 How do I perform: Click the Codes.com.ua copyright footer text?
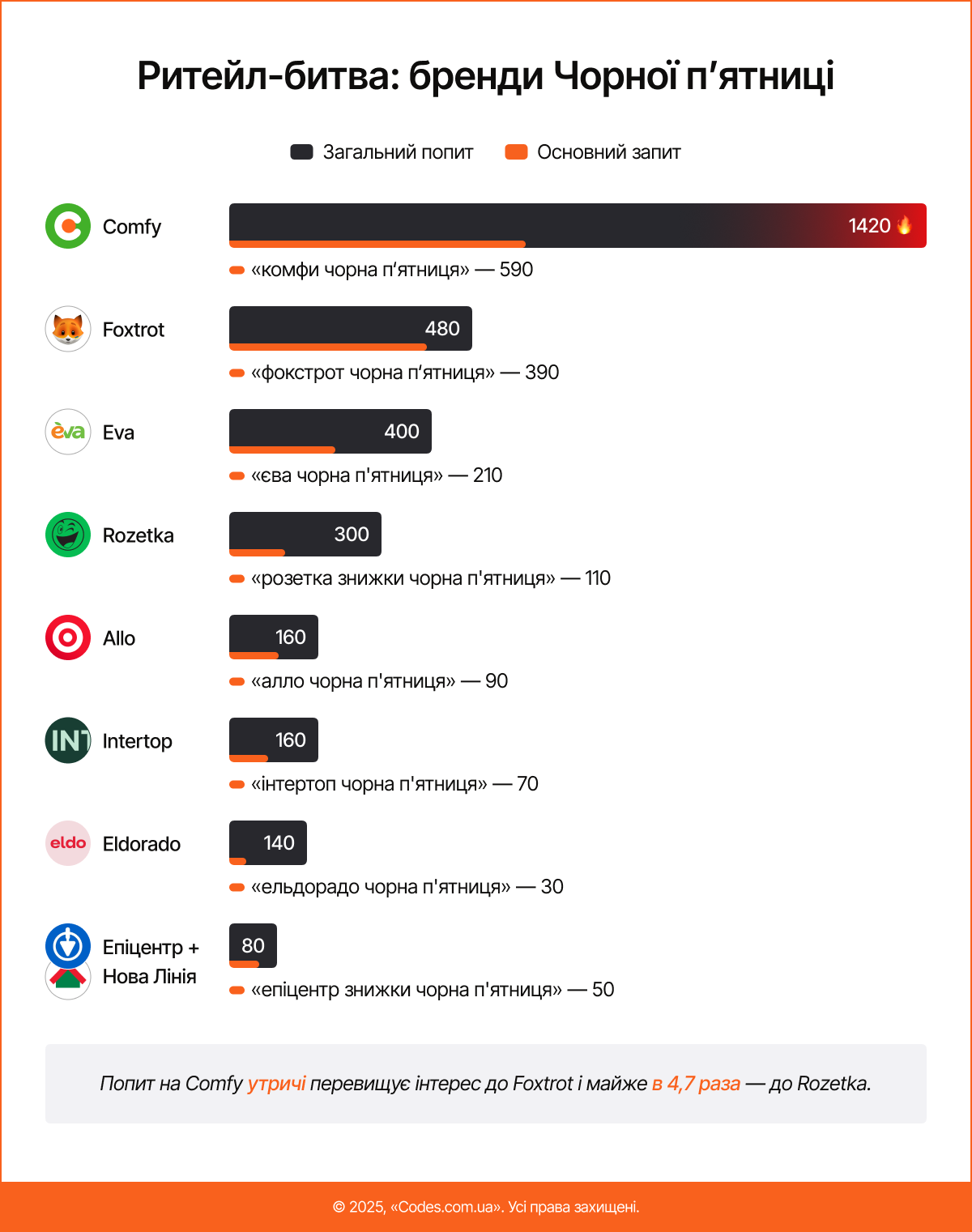click(486, 1207)
